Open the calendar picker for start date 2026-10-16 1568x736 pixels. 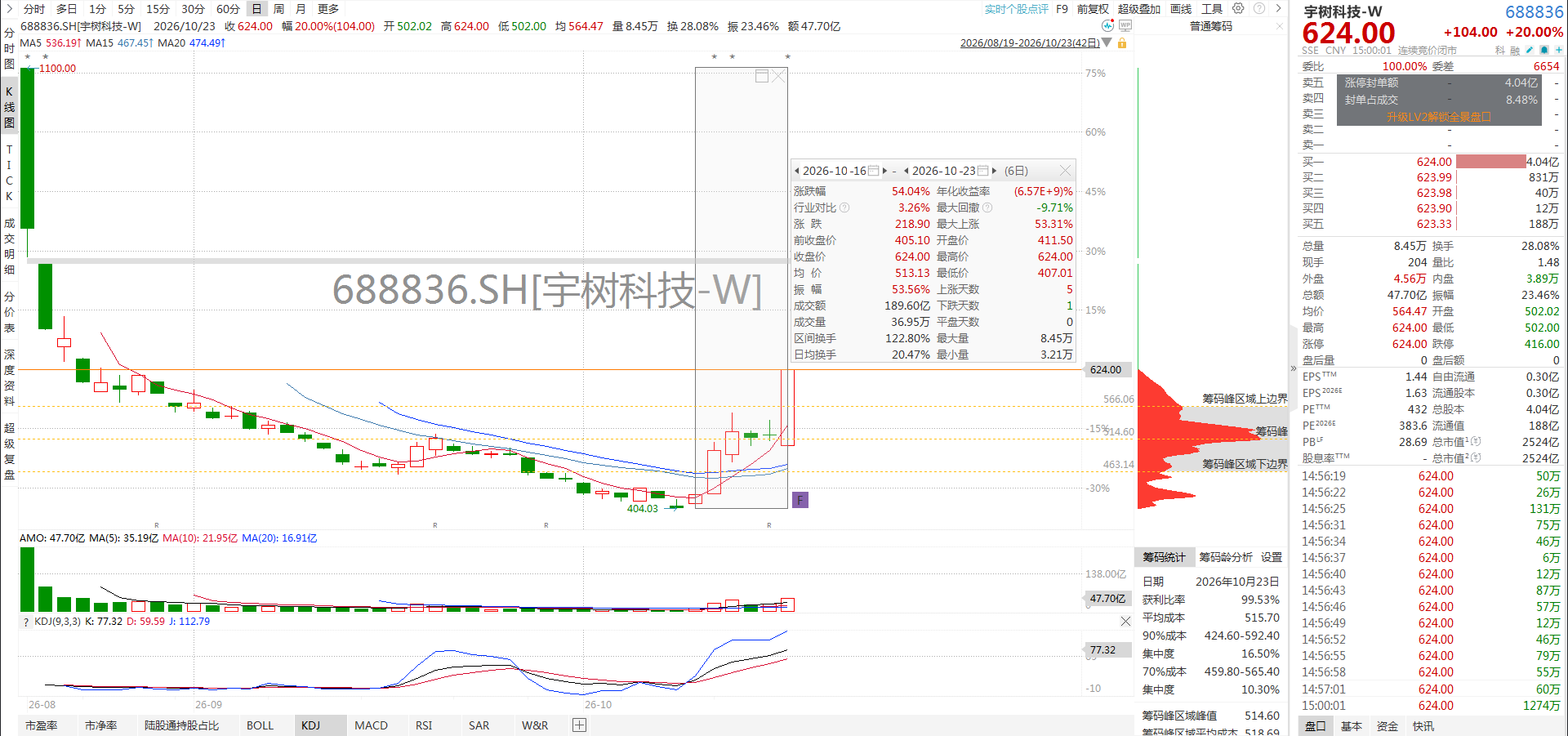tap(873, 171)
